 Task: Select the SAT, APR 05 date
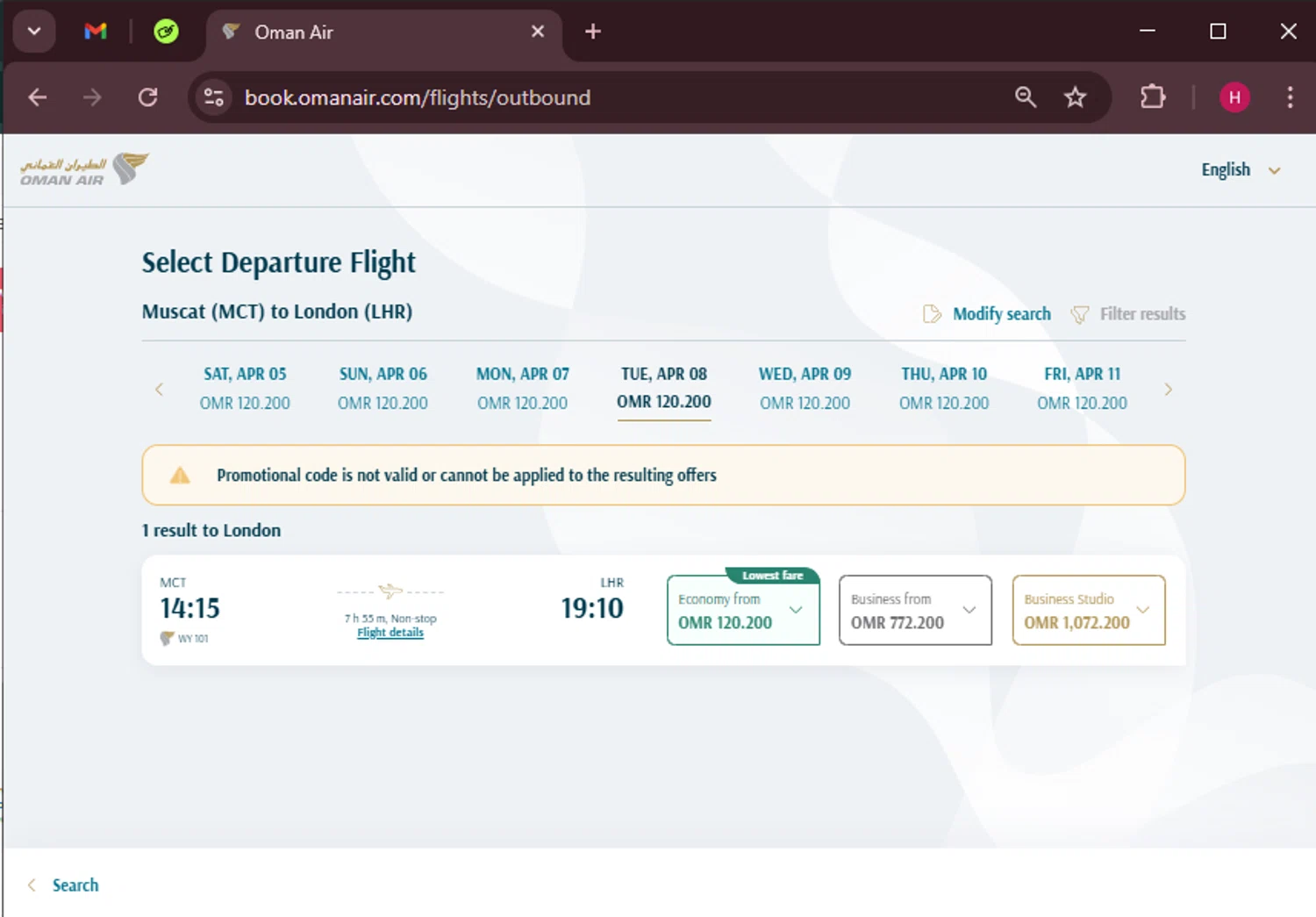(x=245, y=388)
